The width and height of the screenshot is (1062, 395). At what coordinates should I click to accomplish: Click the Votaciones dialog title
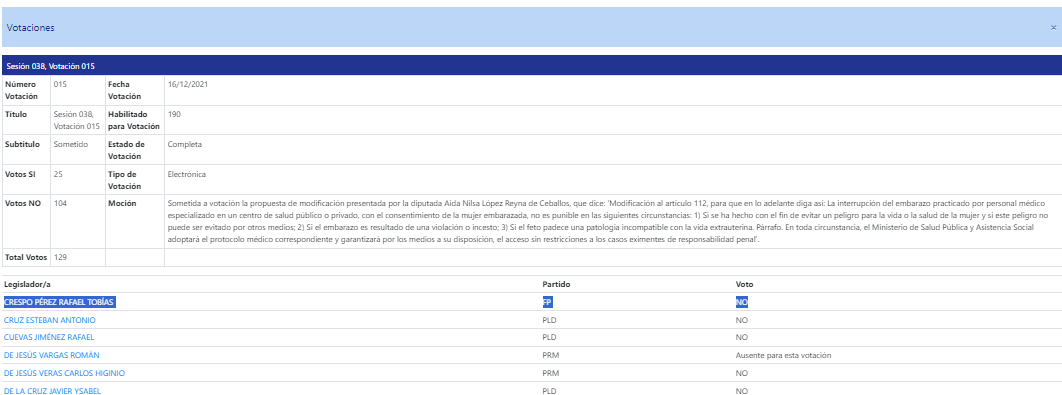point(30,28)
